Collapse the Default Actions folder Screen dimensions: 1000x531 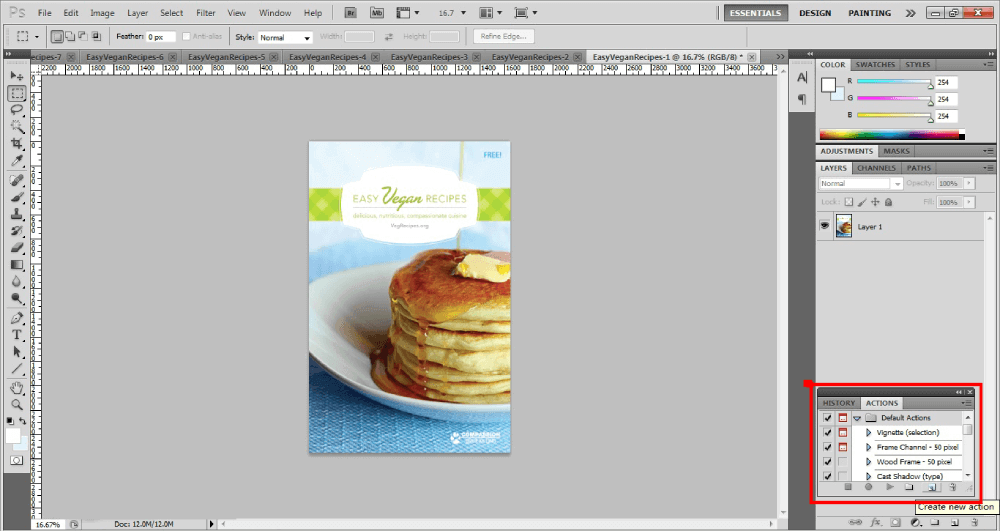(857, 418)
